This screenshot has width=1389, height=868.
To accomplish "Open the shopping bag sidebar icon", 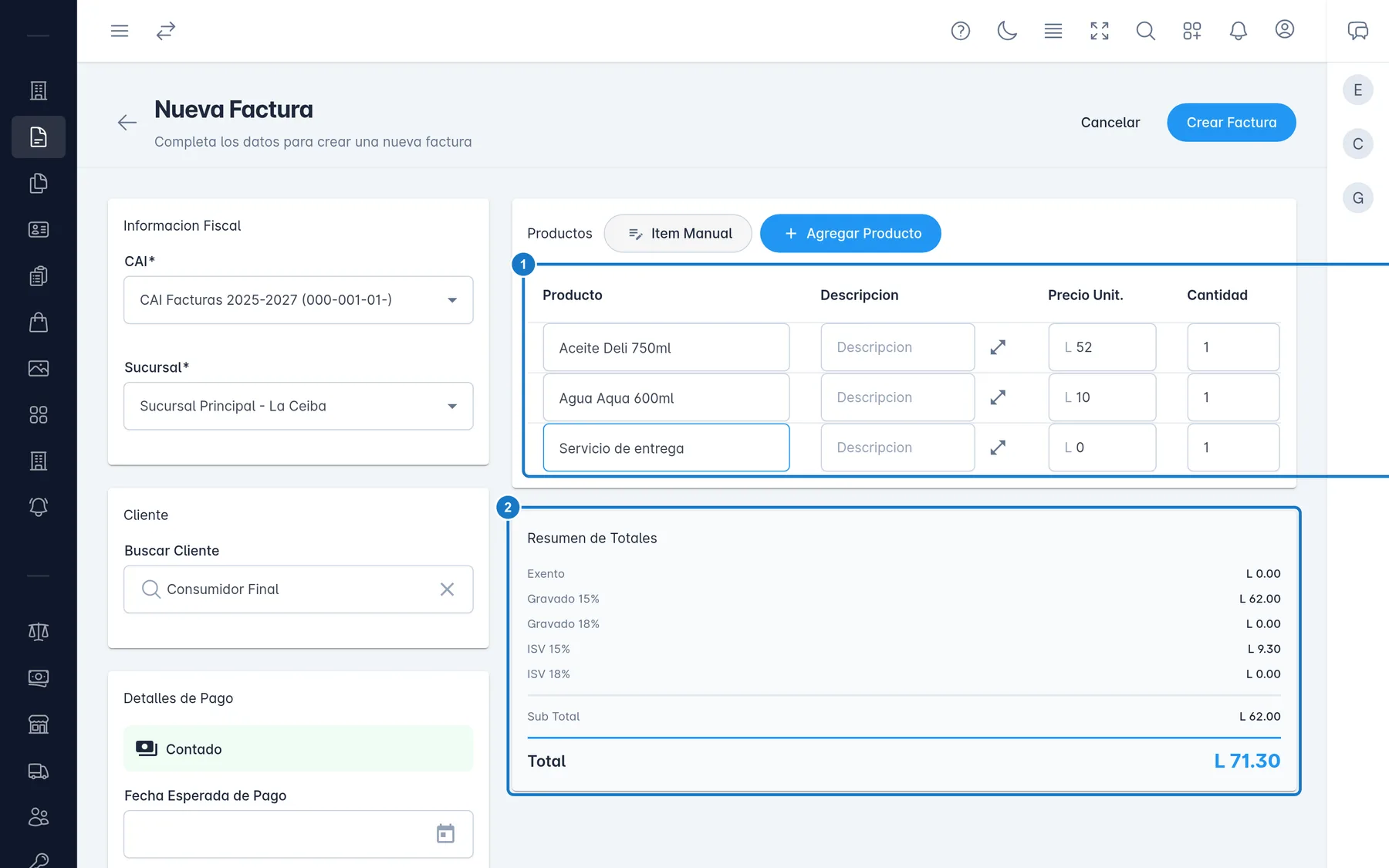I will pyautogui.click(x=39, y=323).
